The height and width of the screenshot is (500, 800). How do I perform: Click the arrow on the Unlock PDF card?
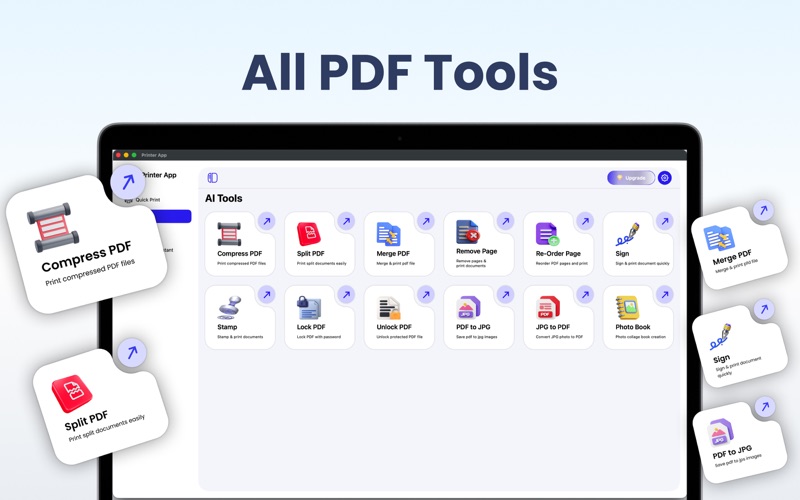click(x=426, y=294)
